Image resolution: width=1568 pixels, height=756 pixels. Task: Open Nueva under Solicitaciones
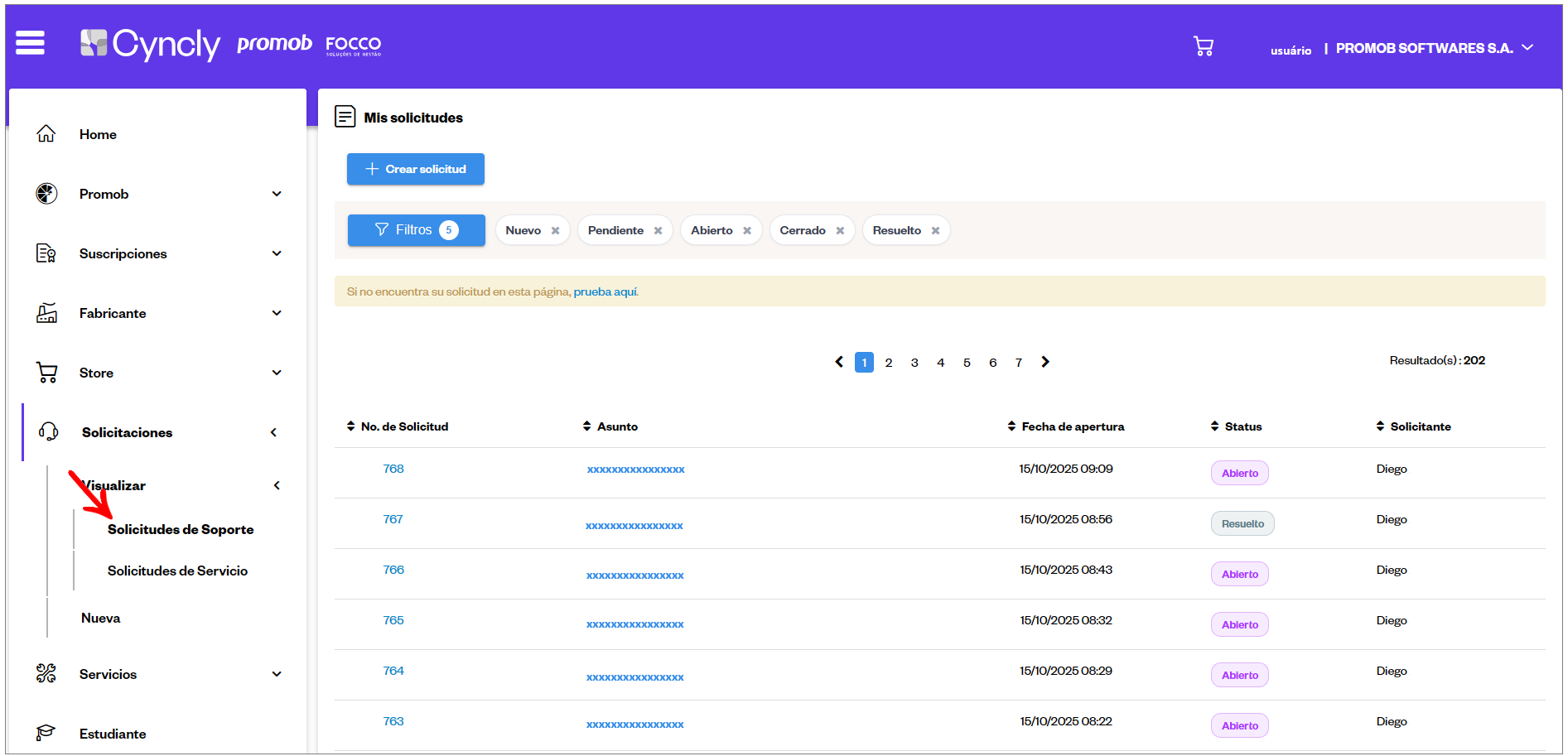click(101, 618)
